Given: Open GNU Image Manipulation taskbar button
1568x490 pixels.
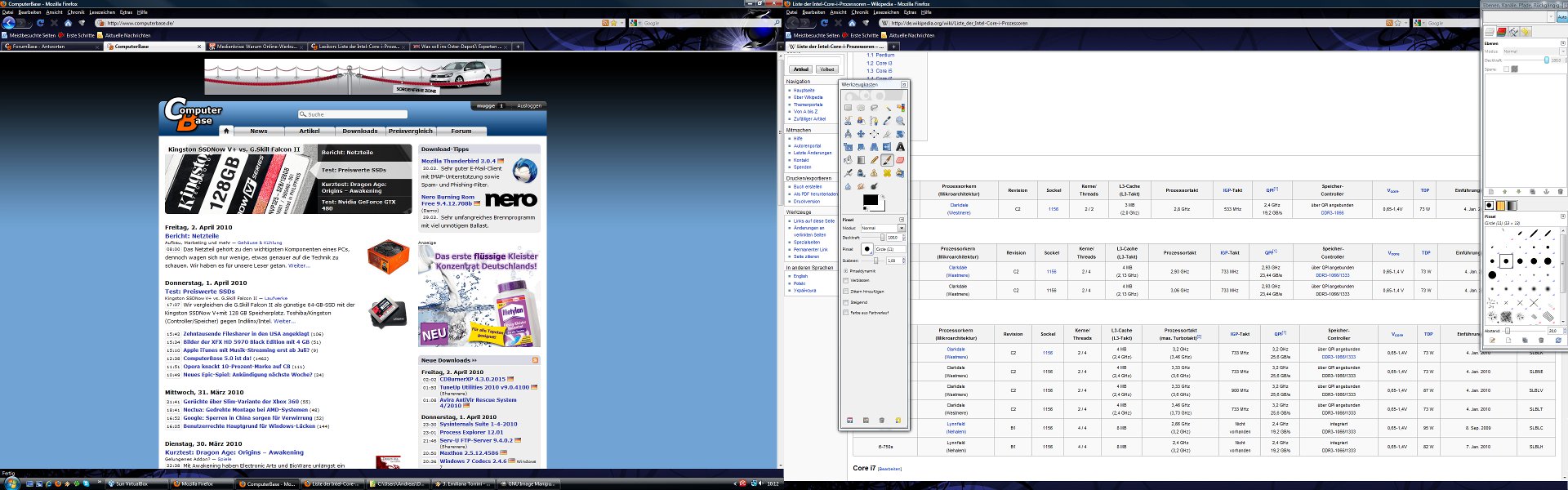Looking at the screenshot, I should pyautogui.click(x=529, y=483).
